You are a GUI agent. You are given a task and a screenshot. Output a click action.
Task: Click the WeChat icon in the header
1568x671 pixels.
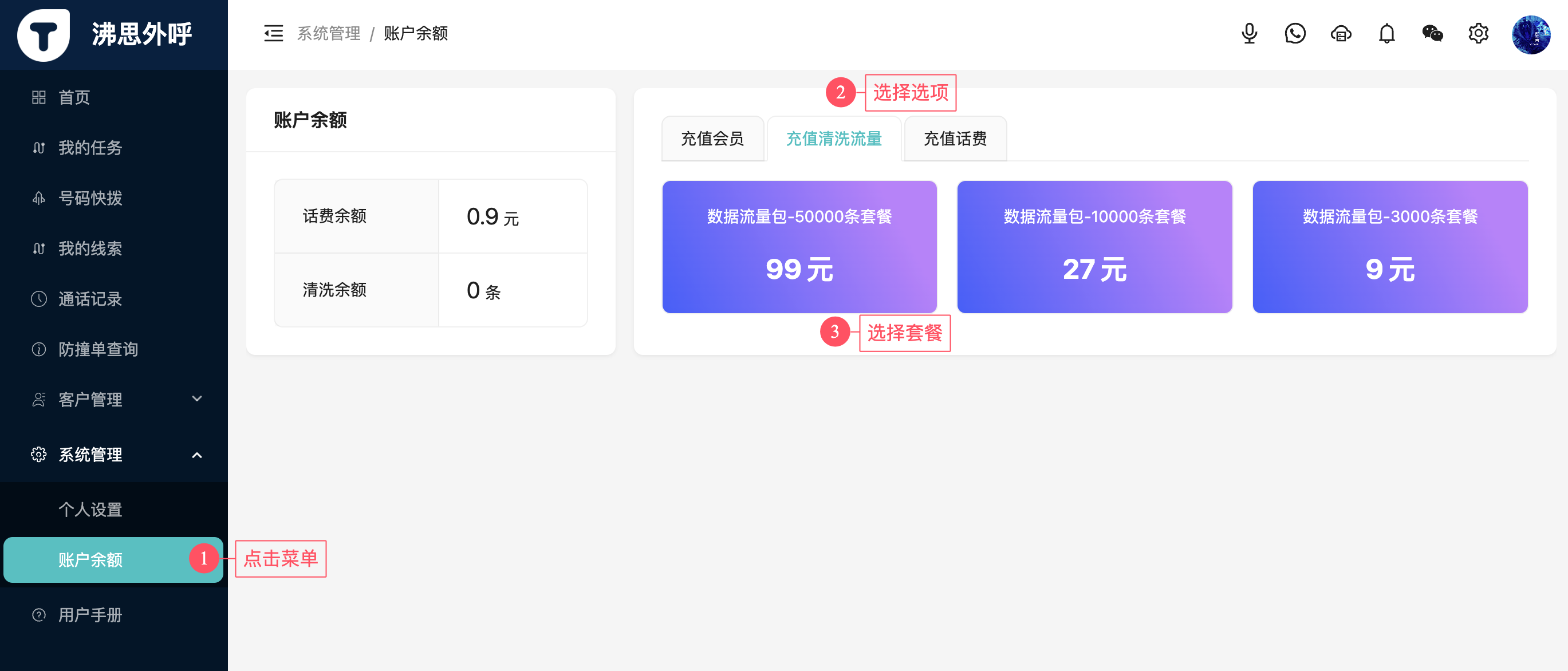pos(1432,33)
